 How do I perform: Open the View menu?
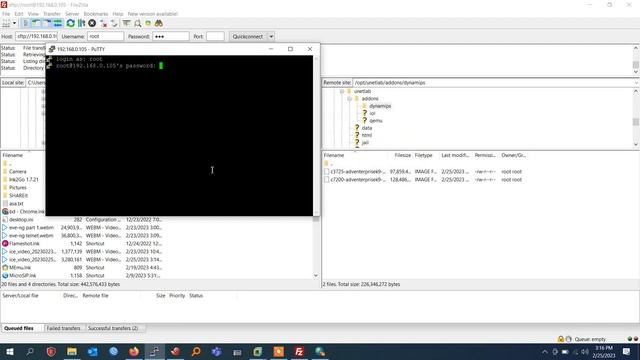point(33,14)
